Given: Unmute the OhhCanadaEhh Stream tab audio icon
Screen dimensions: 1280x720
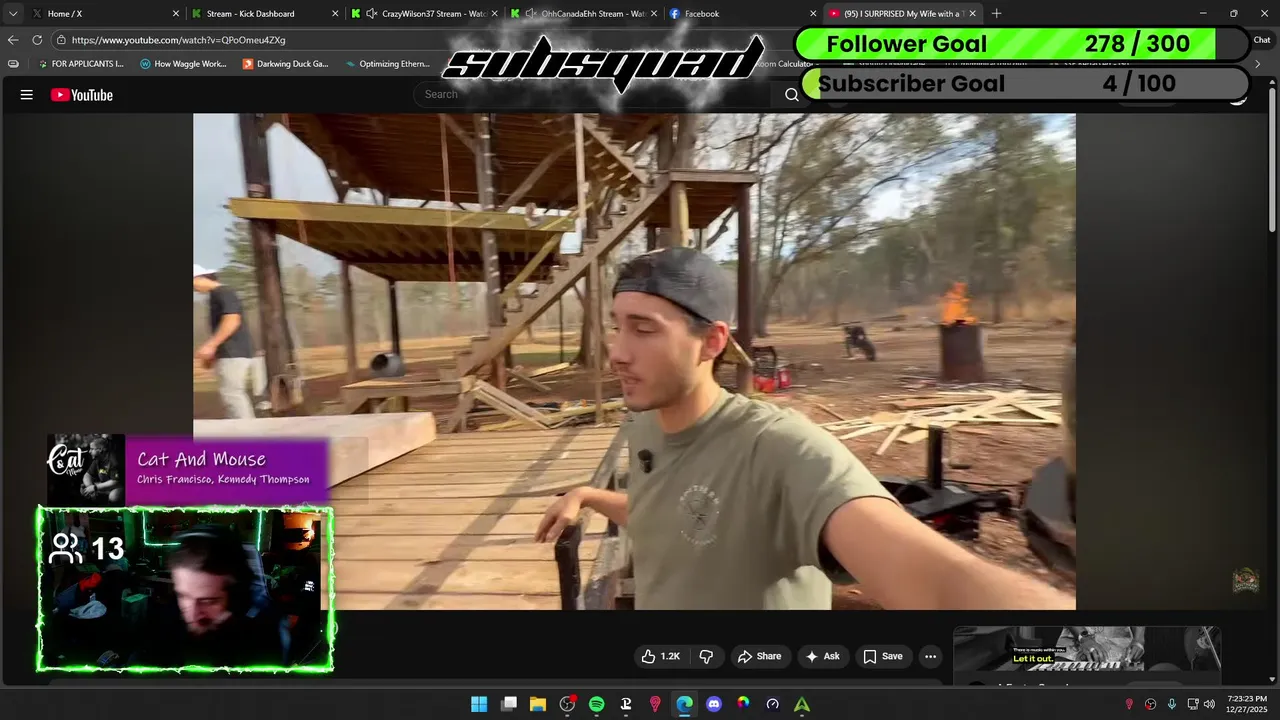Looking at the screenshot, I should pyautogui.click(x=530, y=14).
